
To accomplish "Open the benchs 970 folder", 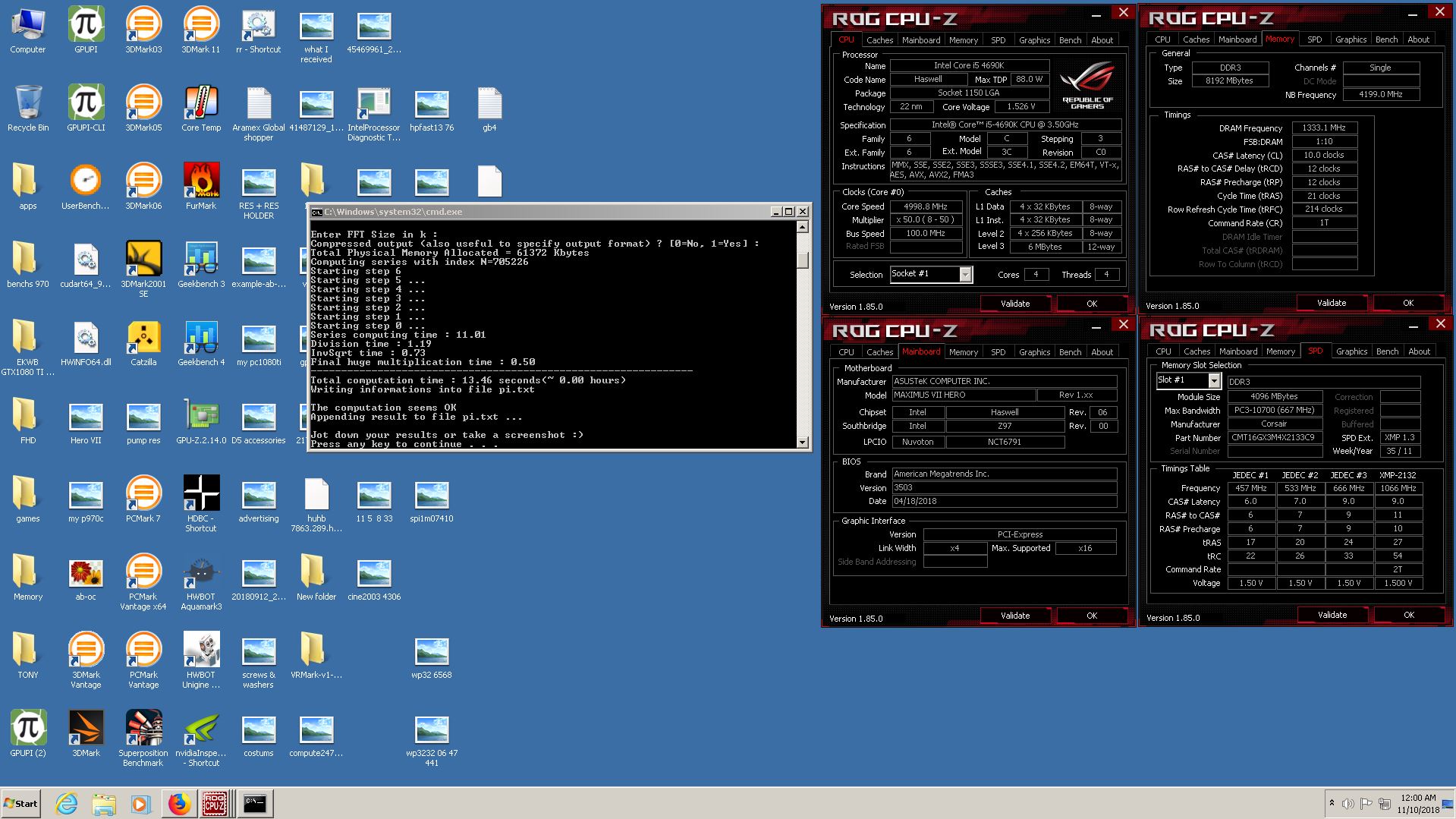I will coord(28,265).
